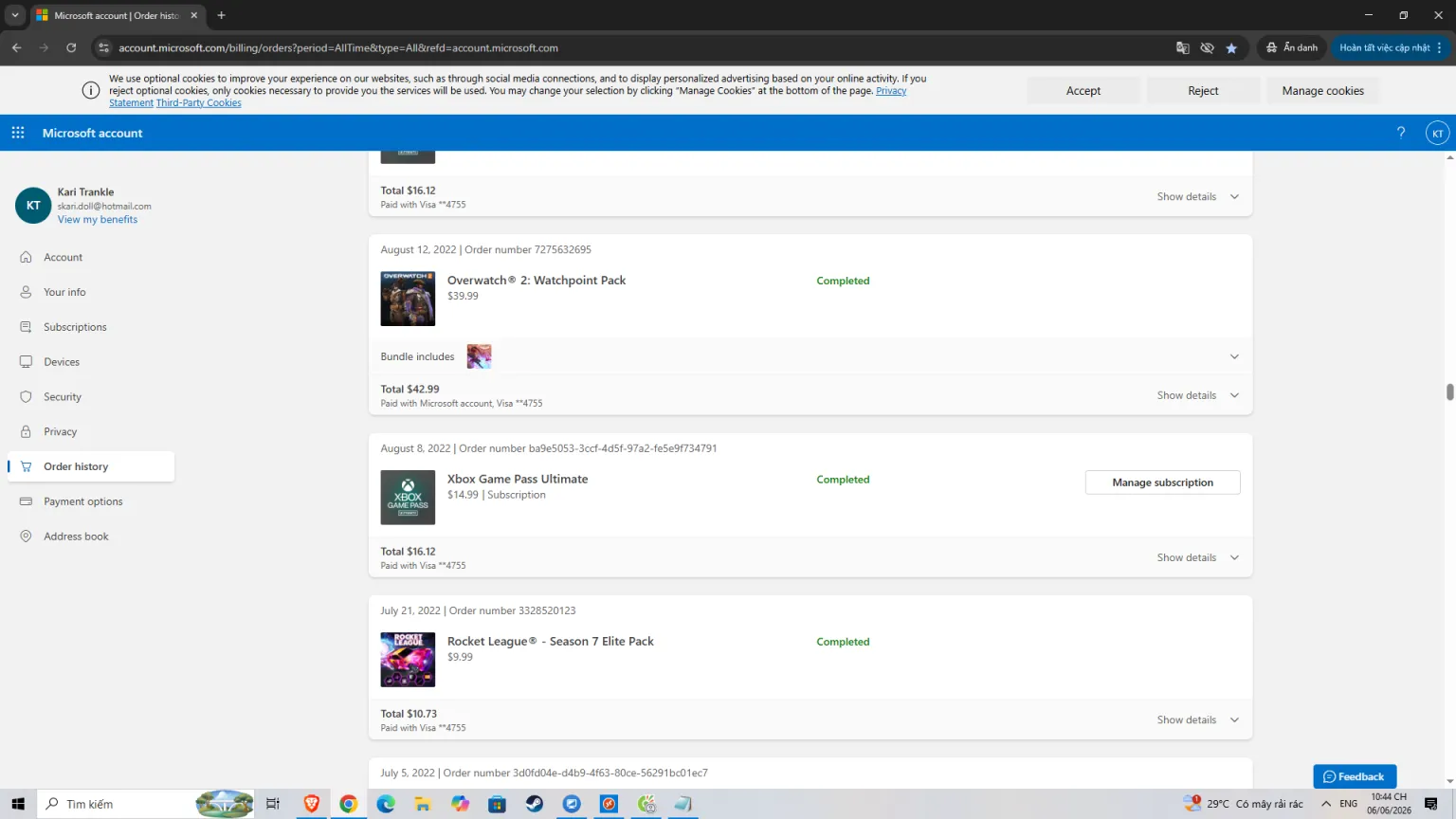
Task: Reject optional cookies
Action: (x=1203, y=91)
